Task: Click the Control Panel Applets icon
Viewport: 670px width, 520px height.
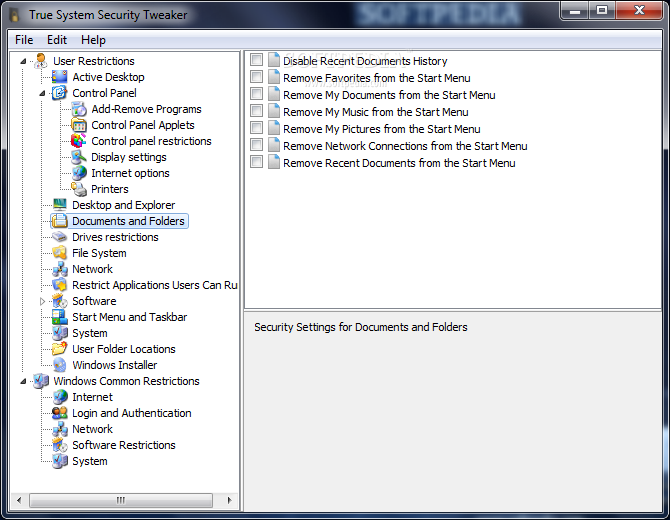Action: (x=79, y=125)
